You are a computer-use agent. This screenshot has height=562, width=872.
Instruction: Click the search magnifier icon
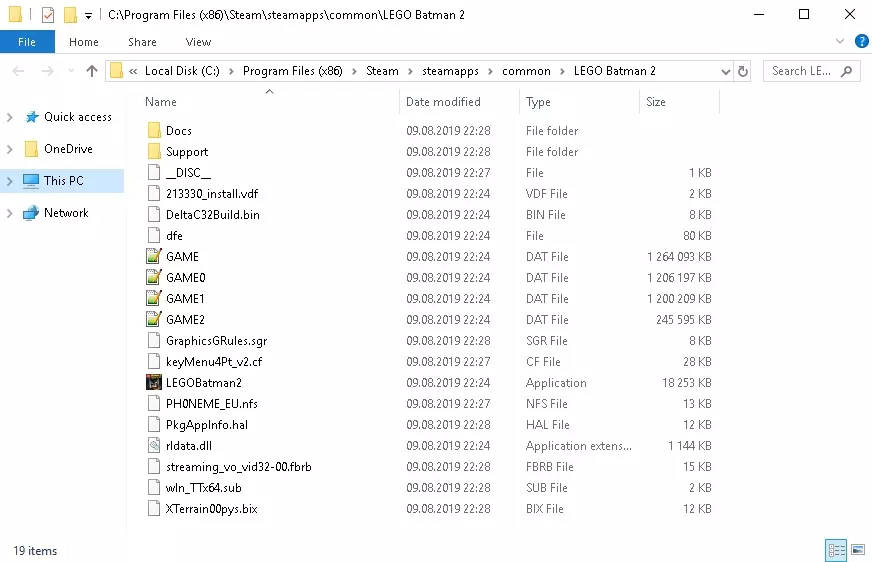pyautogui.click(x=846, y=71)
